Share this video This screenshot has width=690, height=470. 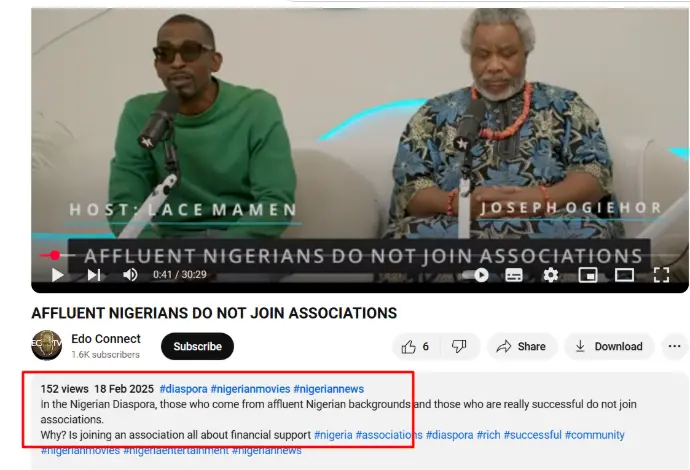pyautogui.click(x=522, y=347)
